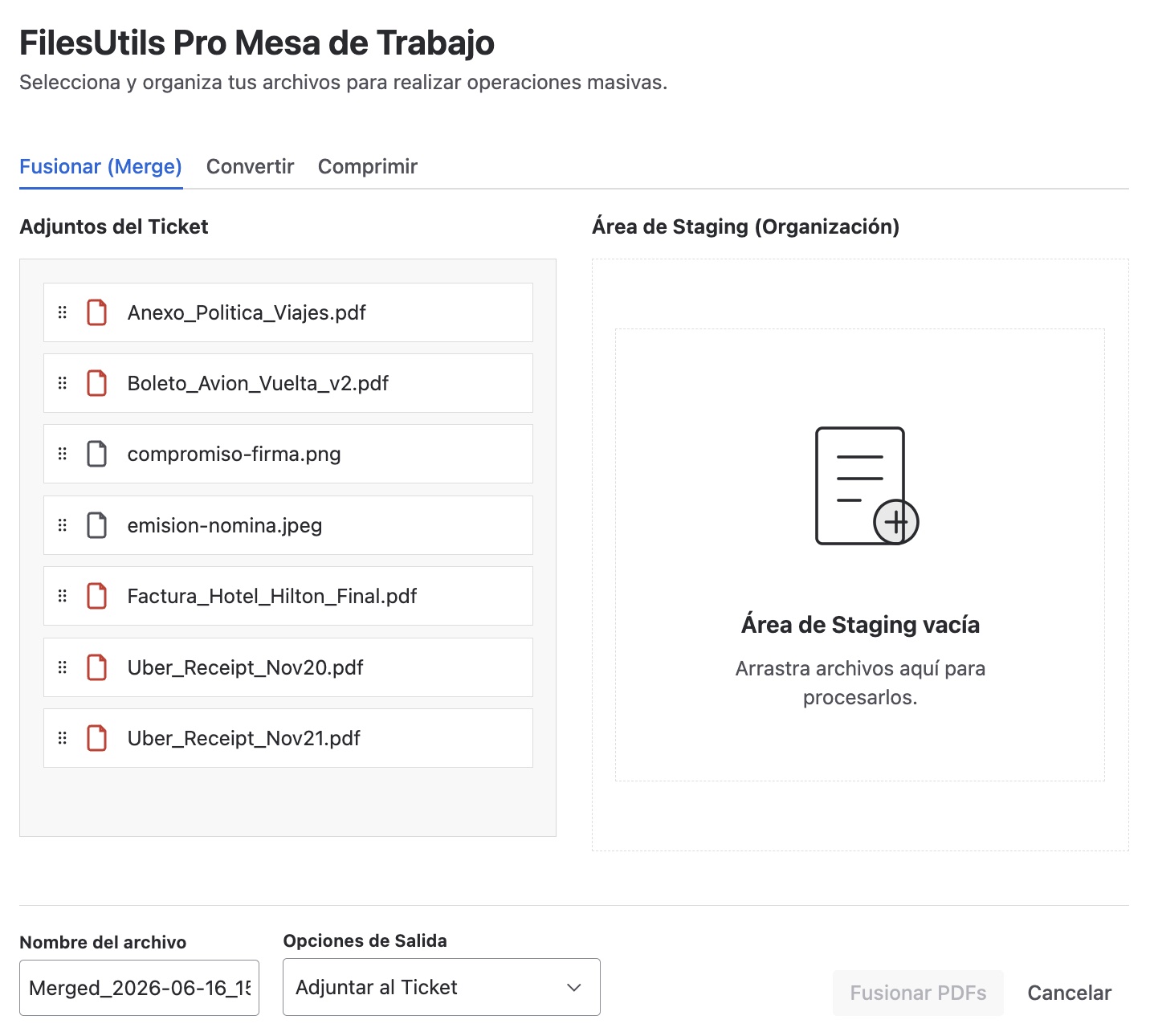This screenshot has width=1150, height=1036.
Task: Click drag handle for Uber_Receipt_Nov21.pdf
Action: point(63,738)
